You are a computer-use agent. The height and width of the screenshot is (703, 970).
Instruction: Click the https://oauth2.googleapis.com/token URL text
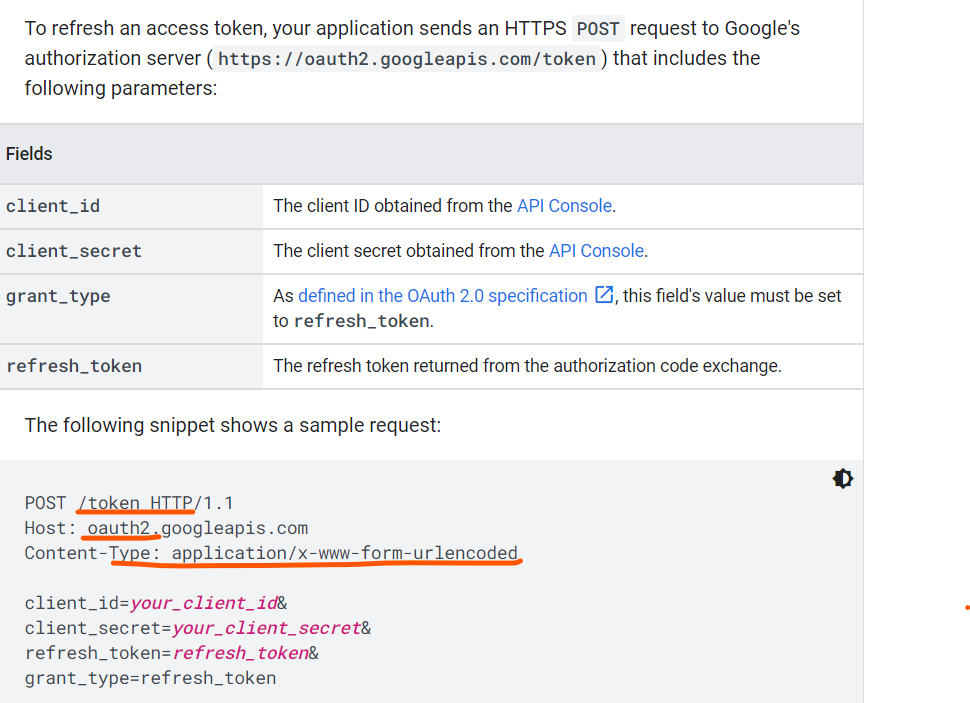tap(407, 59)
